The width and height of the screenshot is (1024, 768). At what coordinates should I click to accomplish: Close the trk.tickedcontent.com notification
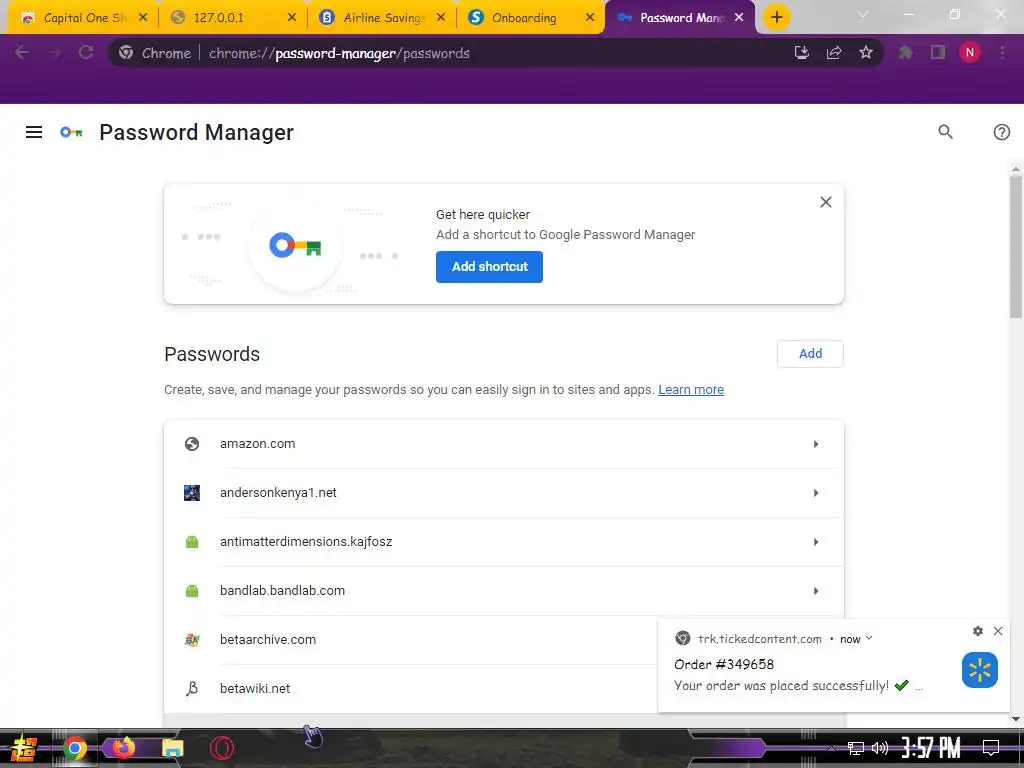998,631
